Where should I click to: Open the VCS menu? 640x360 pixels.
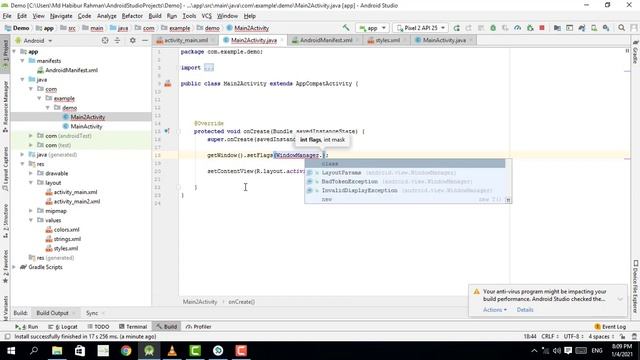tap(207, 16)
